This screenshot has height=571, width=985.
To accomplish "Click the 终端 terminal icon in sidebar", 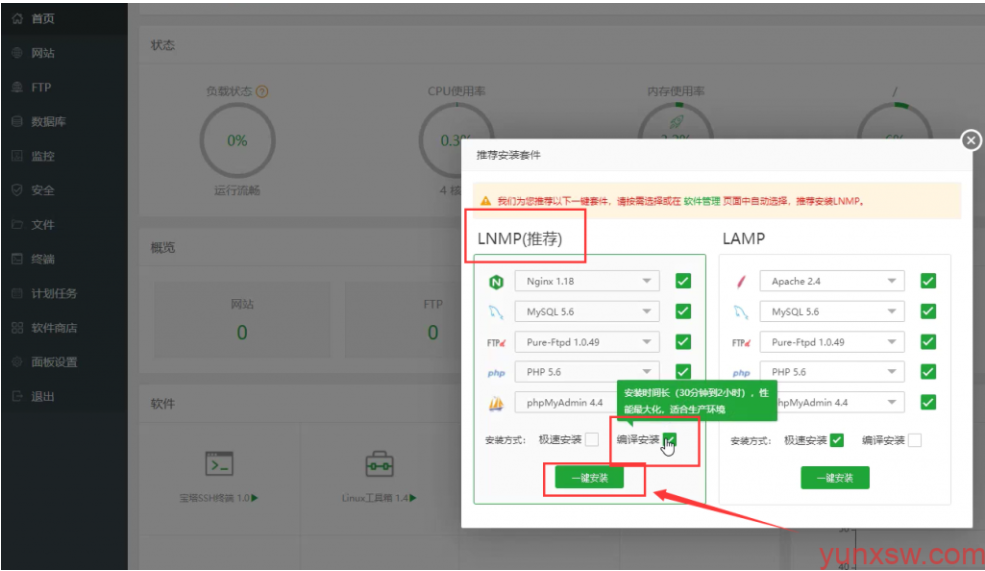I will click(x=17, y=259).
